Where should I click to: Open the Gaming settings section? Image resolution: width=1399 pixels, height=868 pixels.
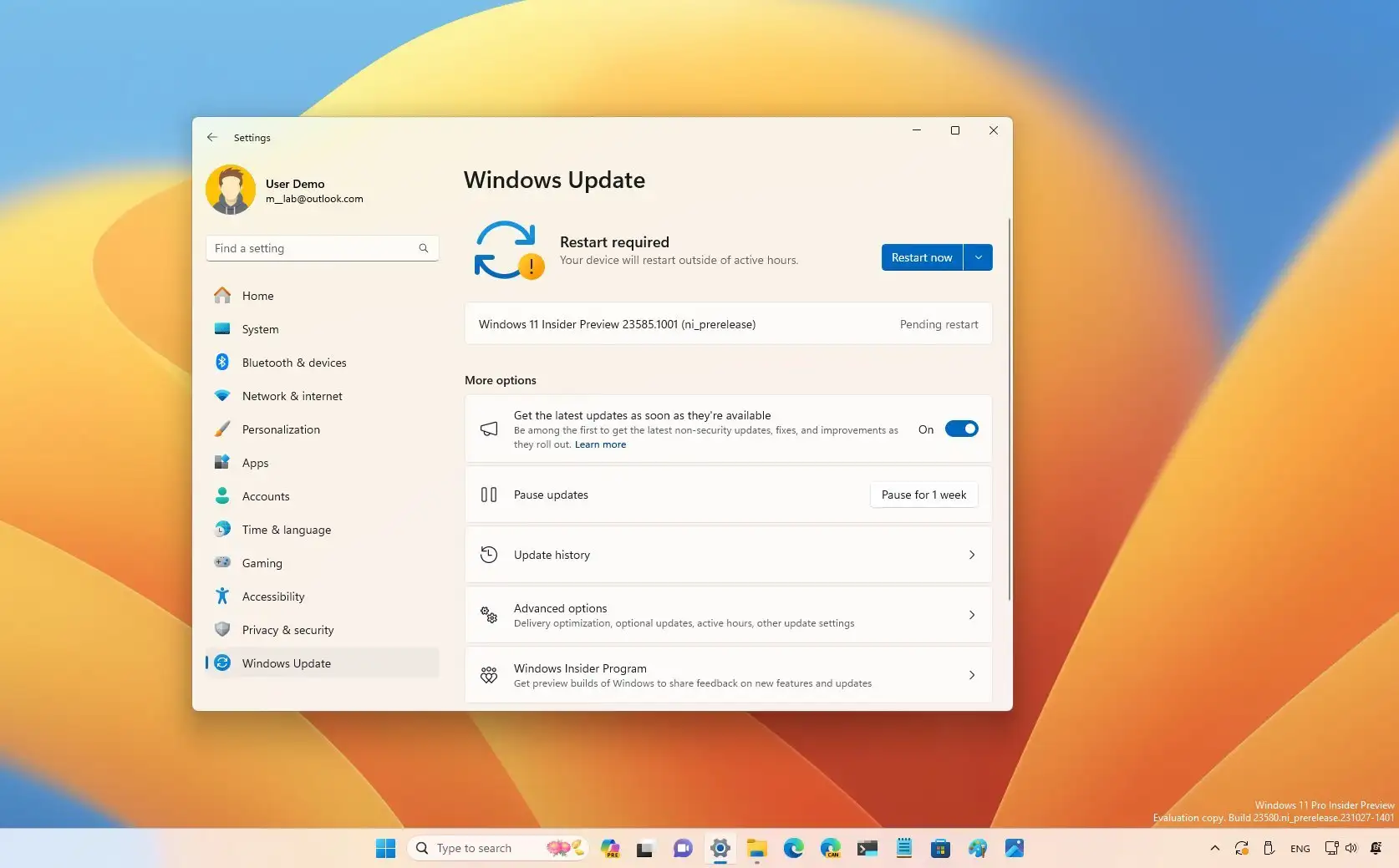[322, 563]
